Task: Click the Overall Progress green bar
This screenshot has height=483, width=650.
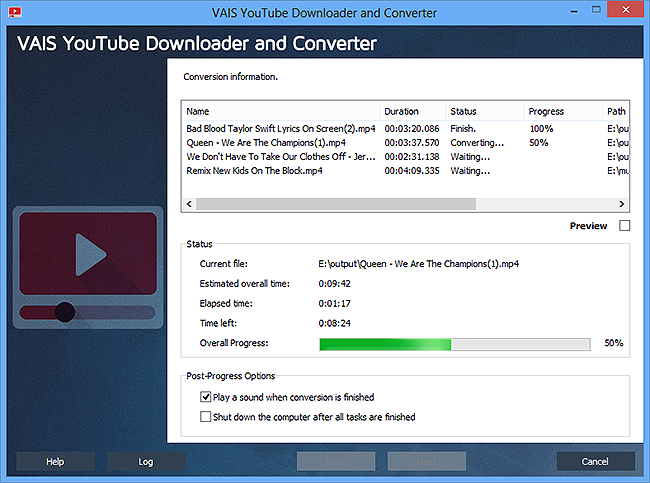Action: point(385,344)
